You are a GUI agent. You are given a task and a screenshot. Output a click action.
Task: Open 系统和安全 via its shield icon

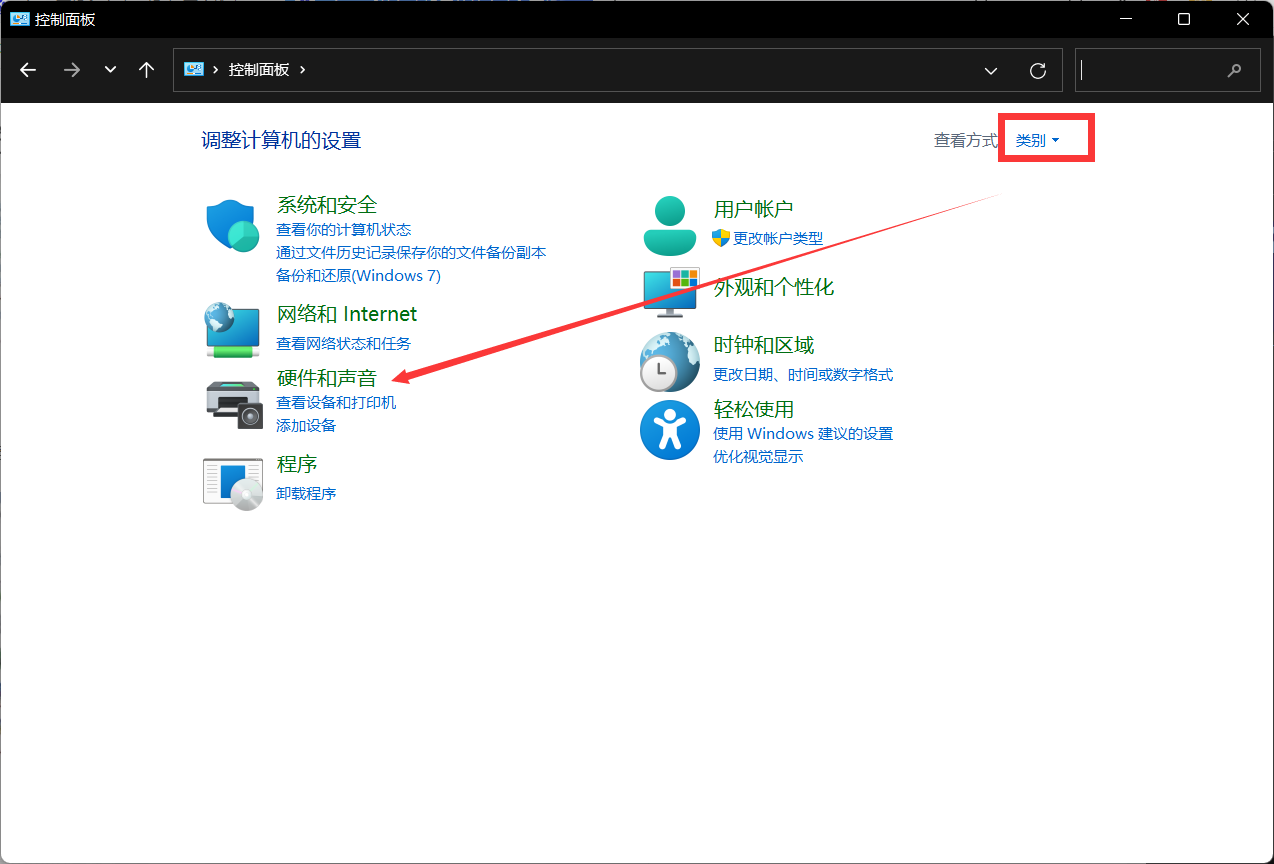coord(232,227)
